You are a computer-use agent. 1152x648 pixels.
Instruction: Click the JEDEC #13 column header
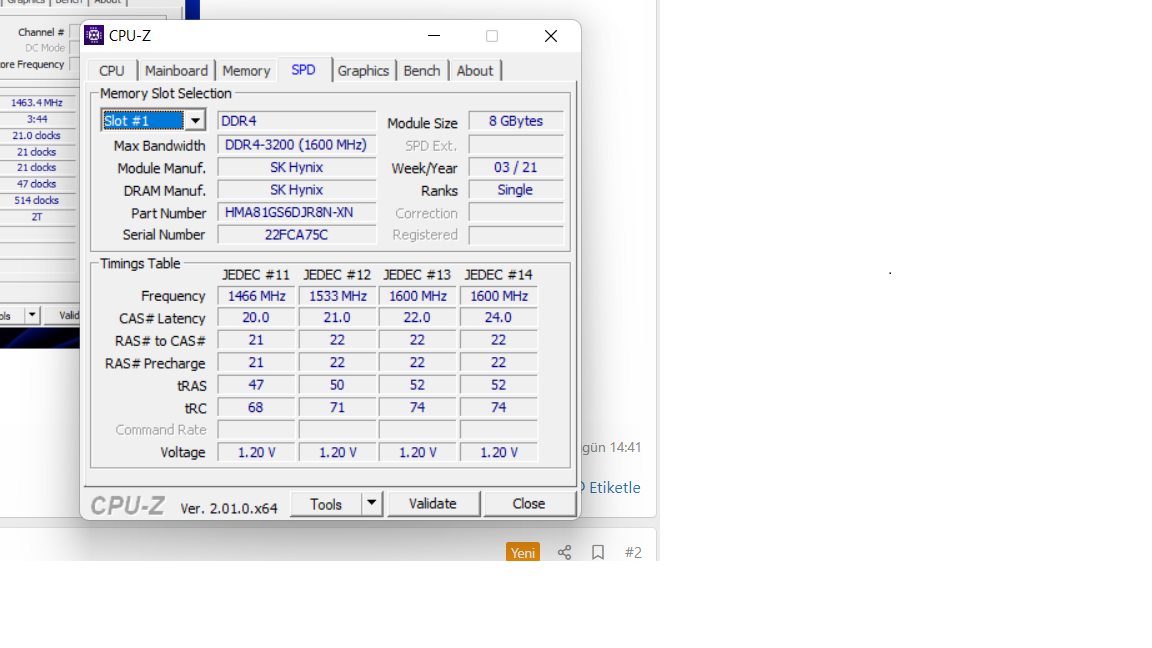tap(417, 275)
